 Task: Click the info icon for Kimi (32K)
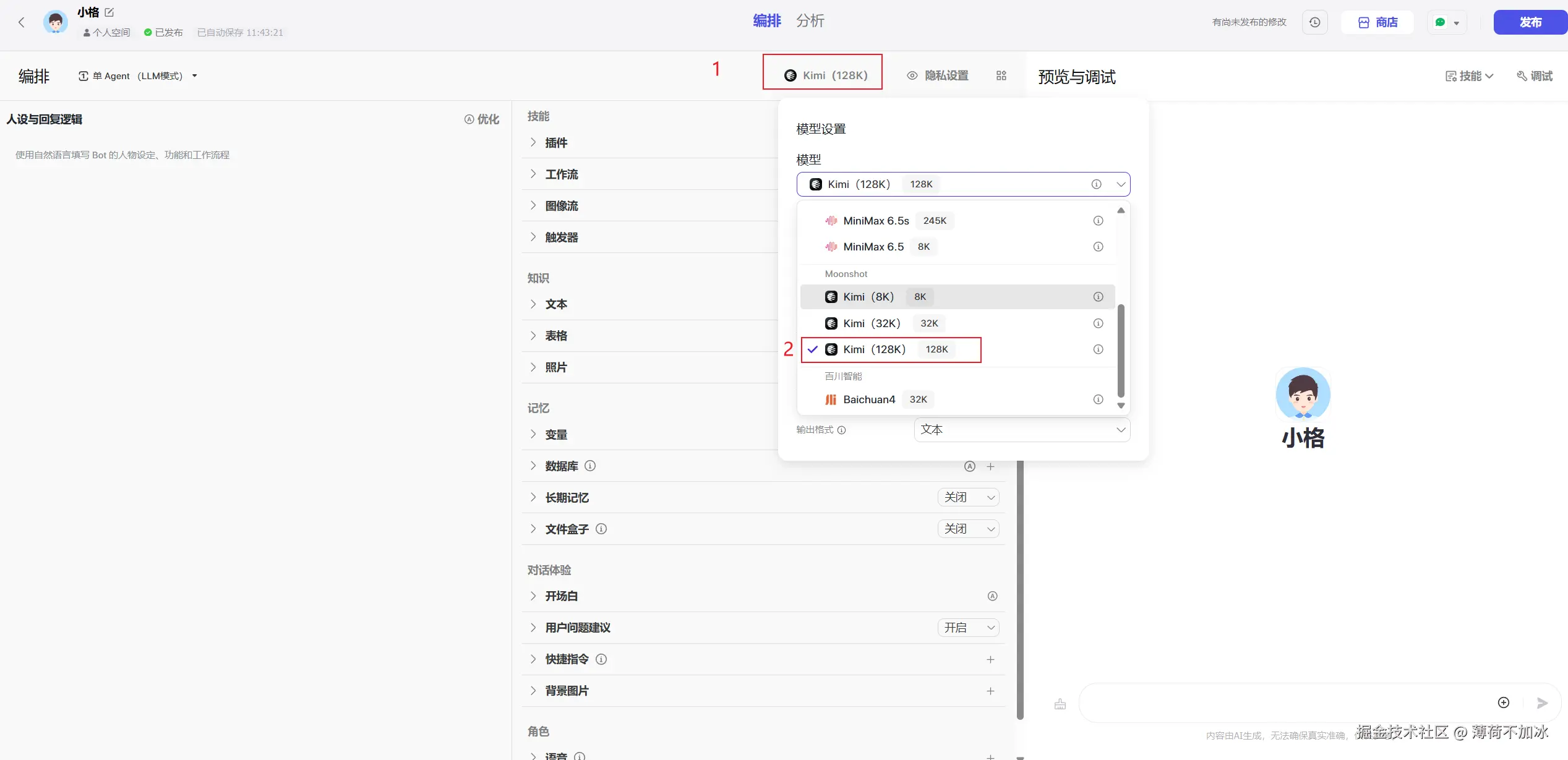1098,323
